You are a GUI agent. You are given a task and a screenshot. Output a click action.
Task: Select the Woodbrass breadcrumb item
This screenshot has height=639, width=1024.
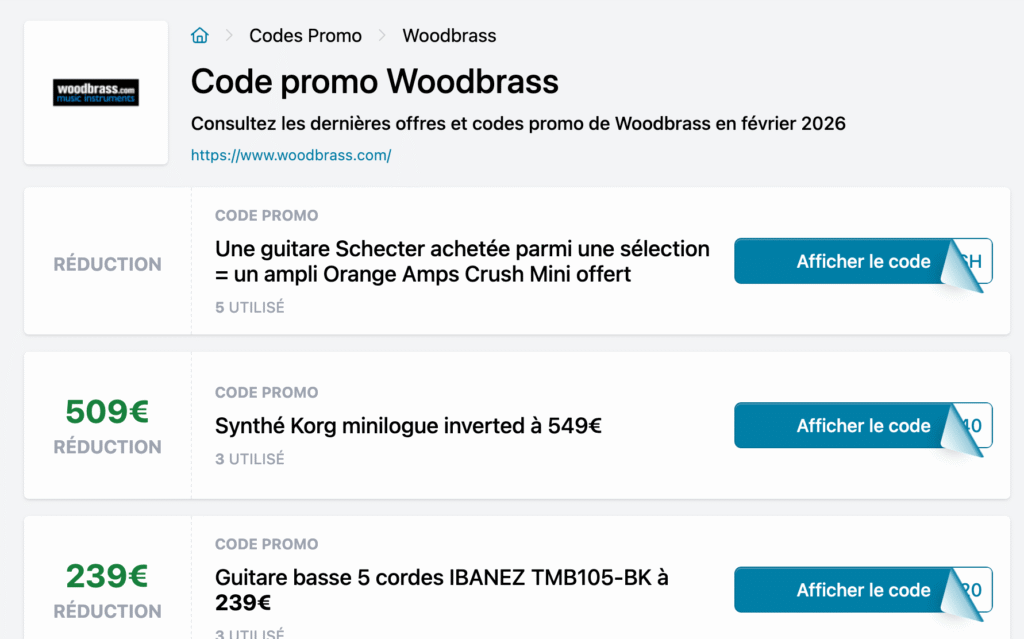click(x=449, y=35)
